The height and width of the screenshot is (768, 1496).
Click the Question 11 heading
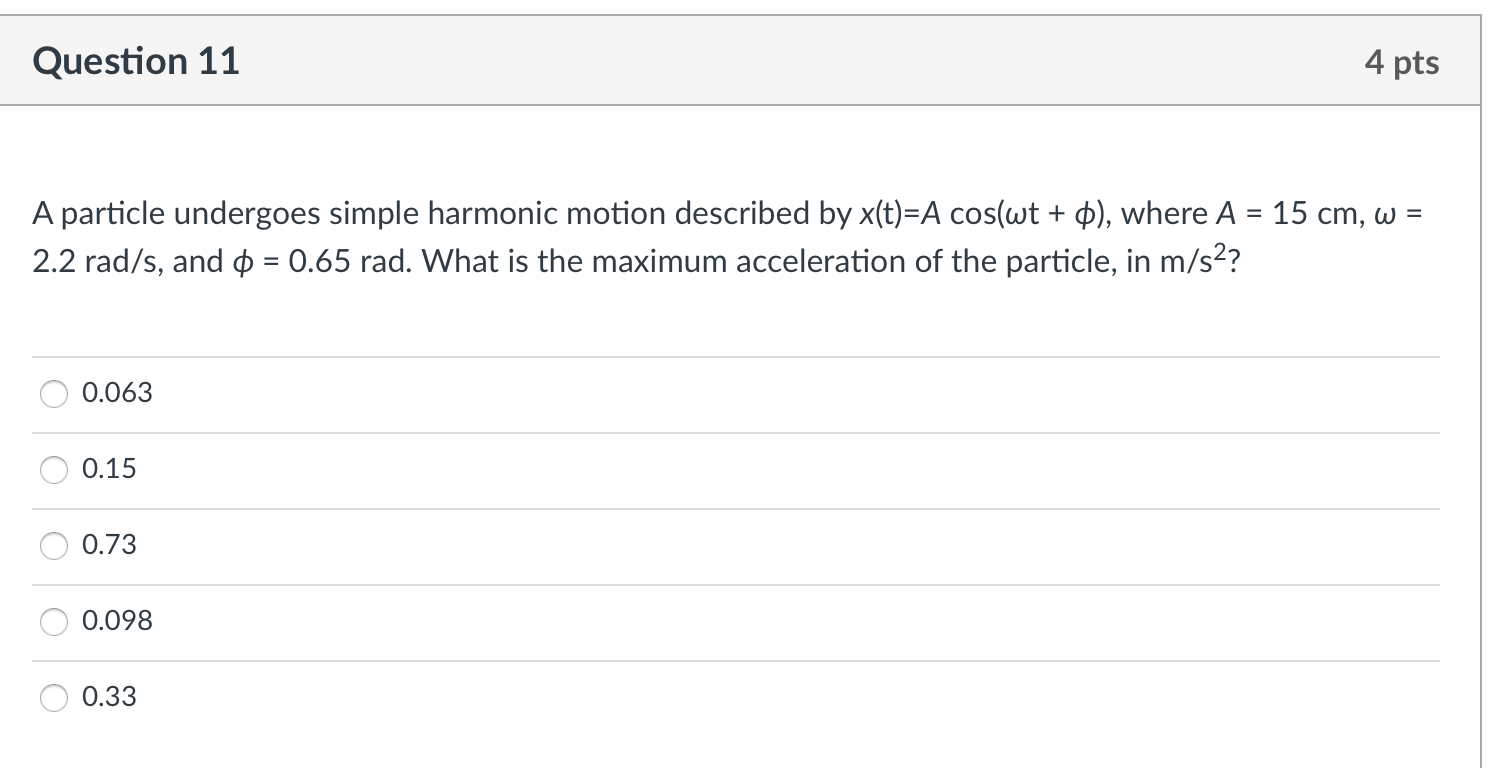point(136,62)
